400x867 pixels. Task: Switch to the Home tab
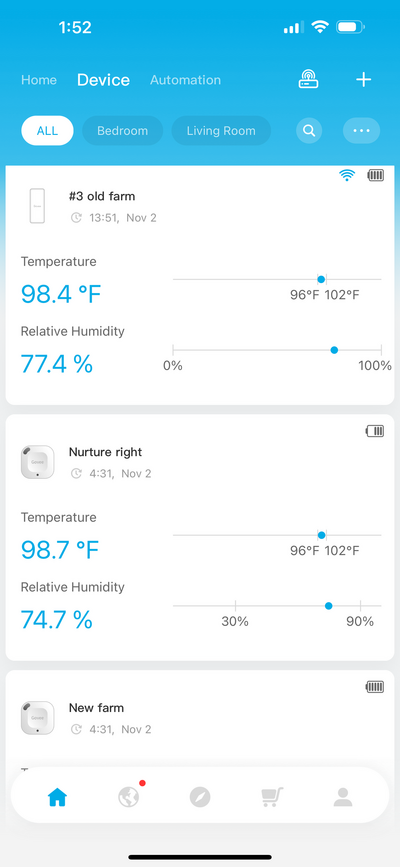(x=39, y=80)
